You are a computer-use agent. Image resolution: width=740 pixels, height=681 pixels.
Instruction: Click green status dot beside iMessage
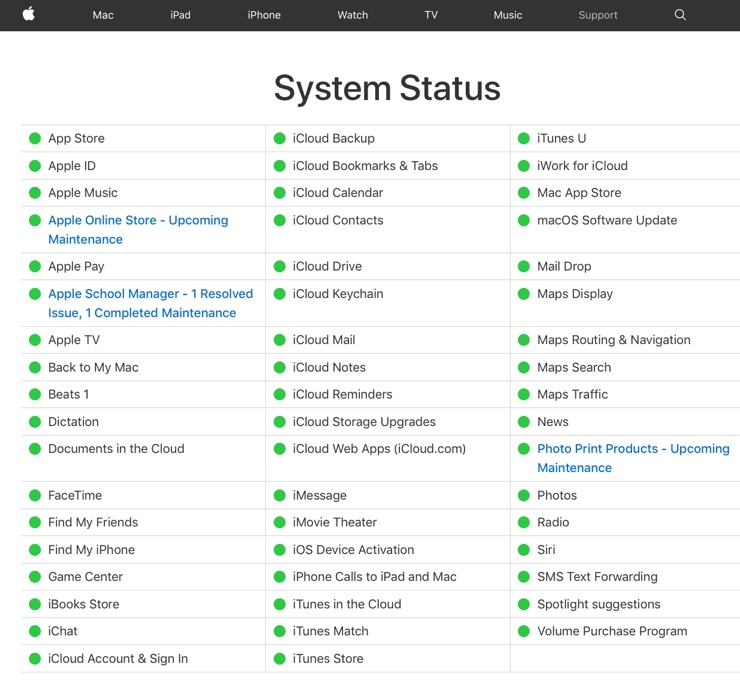pyautogui.click(x=280, y=495)
